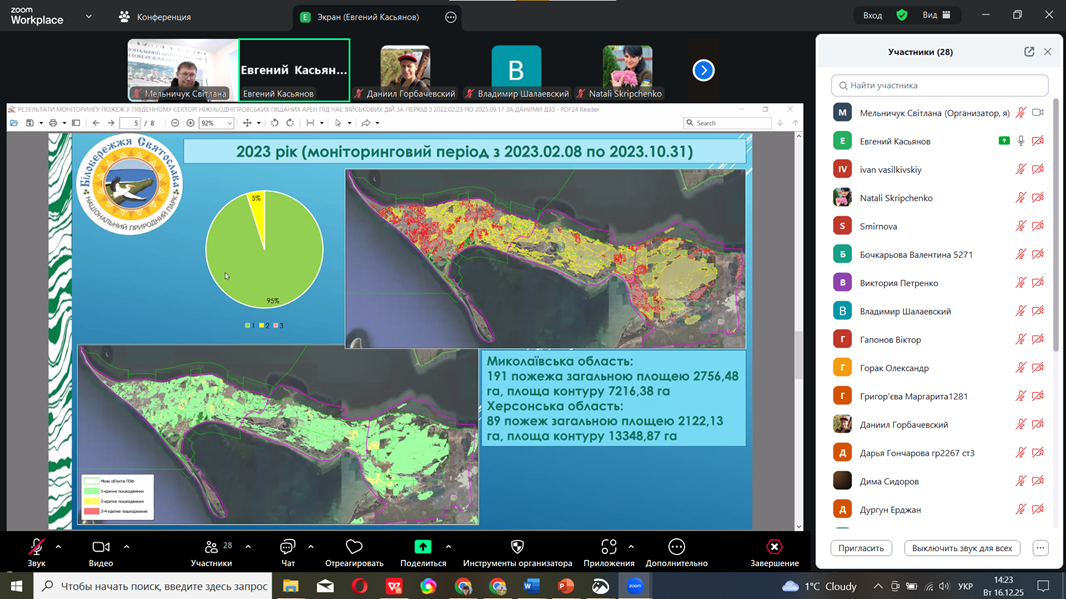The image size is (1066, 599).
Task: Toggle camera with the Видео button
Action: [101, 547]
